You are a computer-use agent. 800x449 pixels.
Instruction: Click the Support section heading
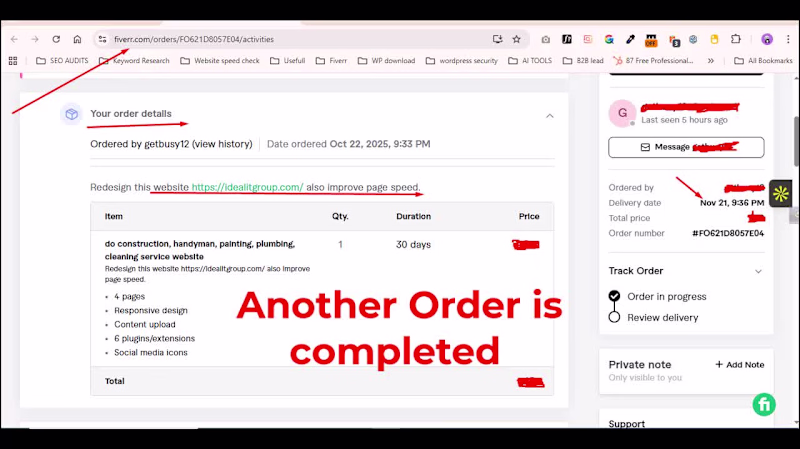point(627,424)
